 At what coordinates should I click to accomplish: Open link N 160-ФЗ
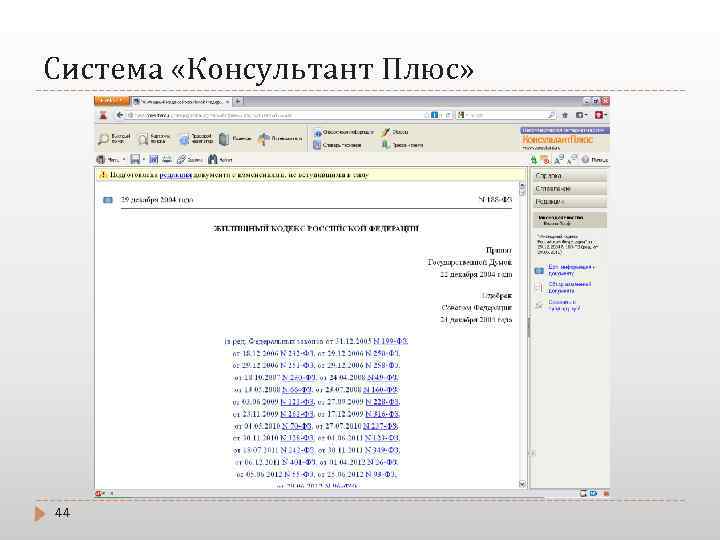pos(380,389)
